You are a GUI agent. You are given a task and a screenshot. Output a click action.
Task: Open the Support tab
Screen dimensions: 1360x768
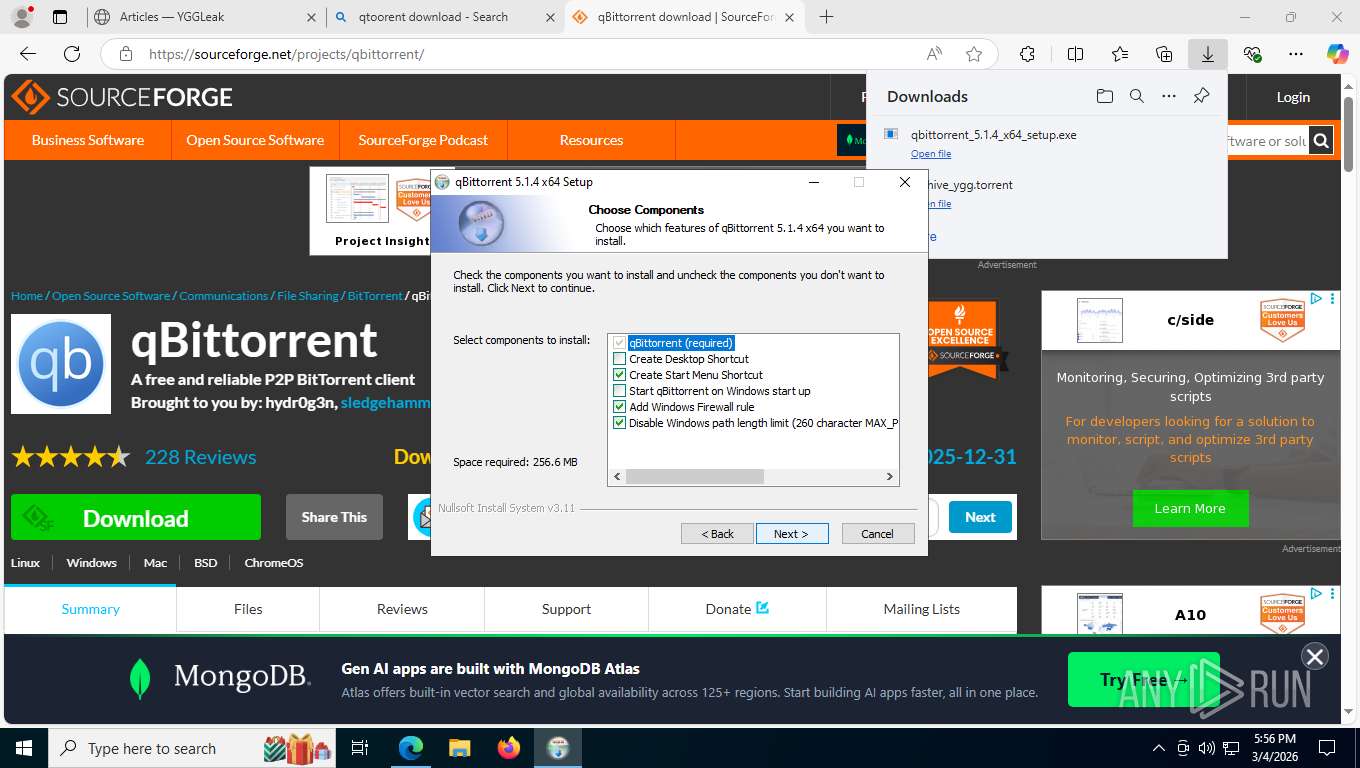566,609
